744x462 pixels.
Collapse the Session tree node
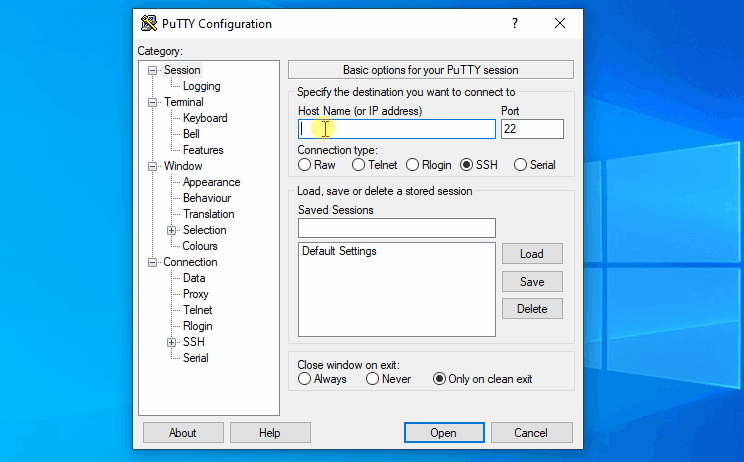(153, 70)
